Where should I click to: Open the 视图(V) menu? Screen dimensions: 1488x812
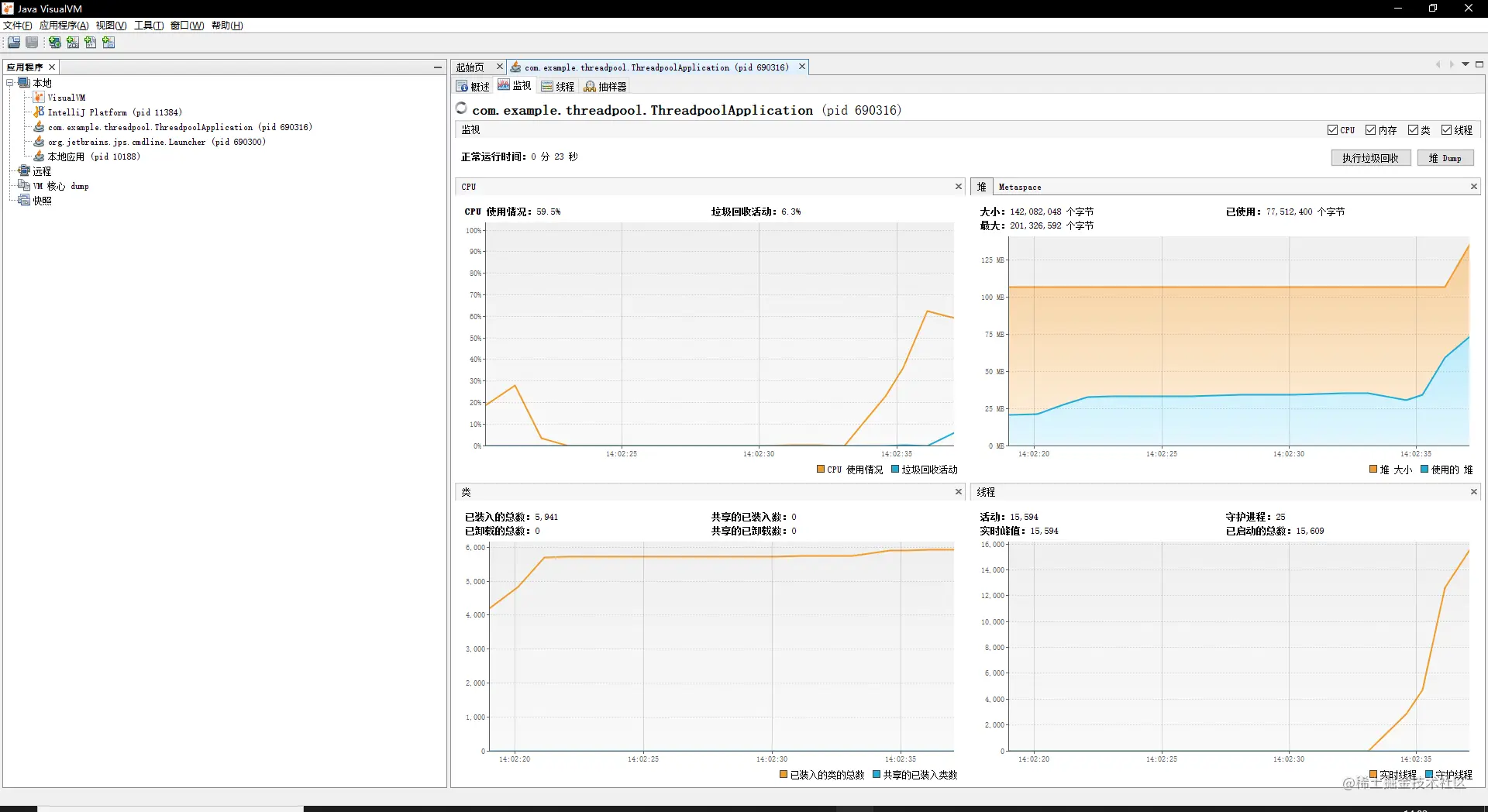(x=112, y=26)
